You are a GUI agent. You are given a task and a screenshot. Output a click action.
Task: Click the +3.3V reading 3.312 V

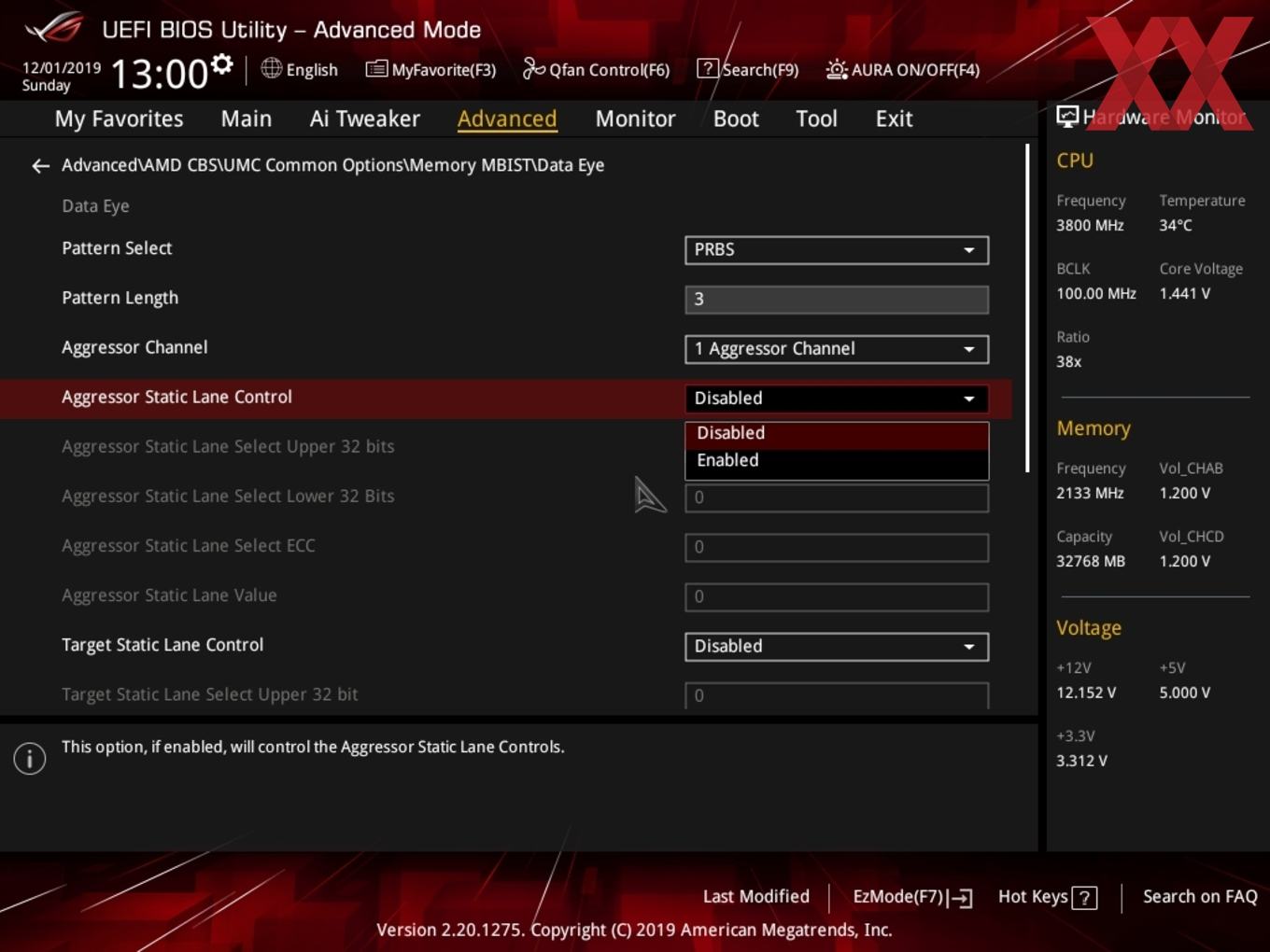coord(1081,761)
